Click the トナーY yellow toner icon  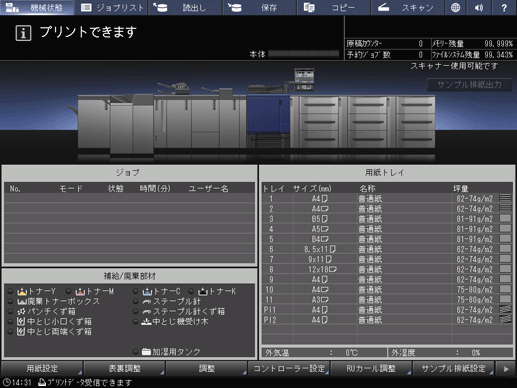[x=22, y=292]
